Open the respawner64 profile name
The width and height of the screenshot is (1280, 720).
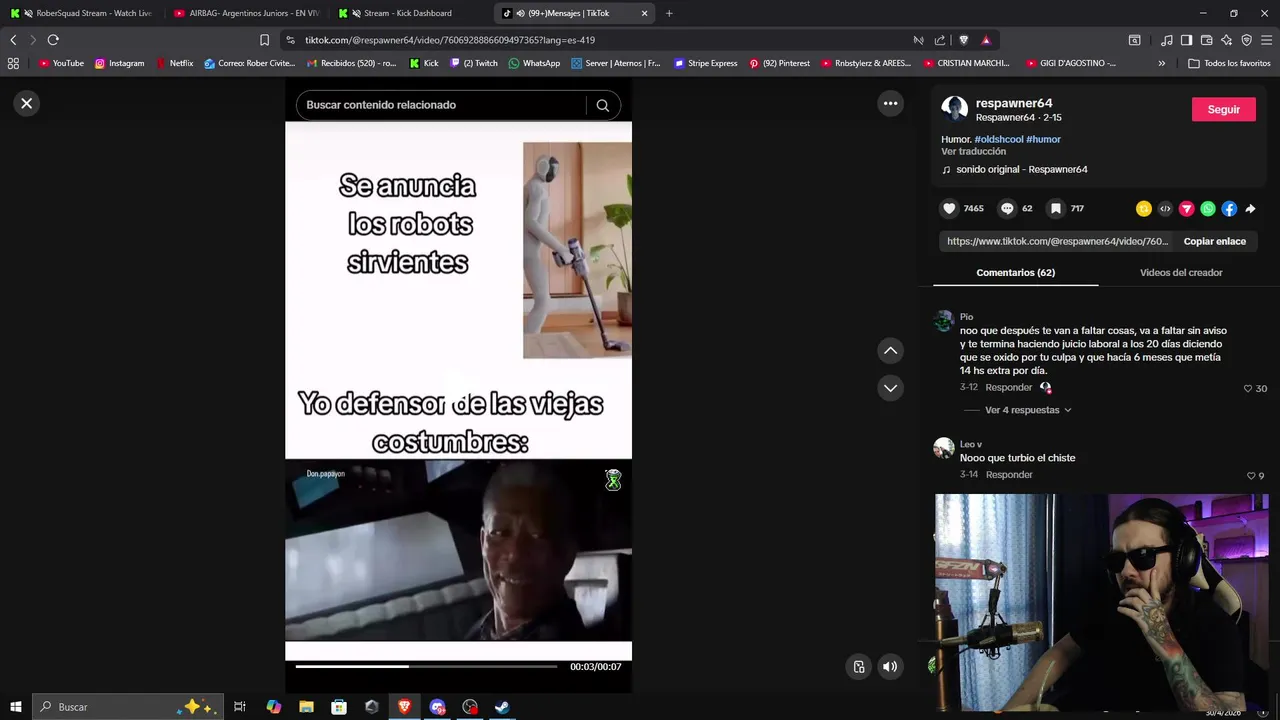pos(1014,103)
